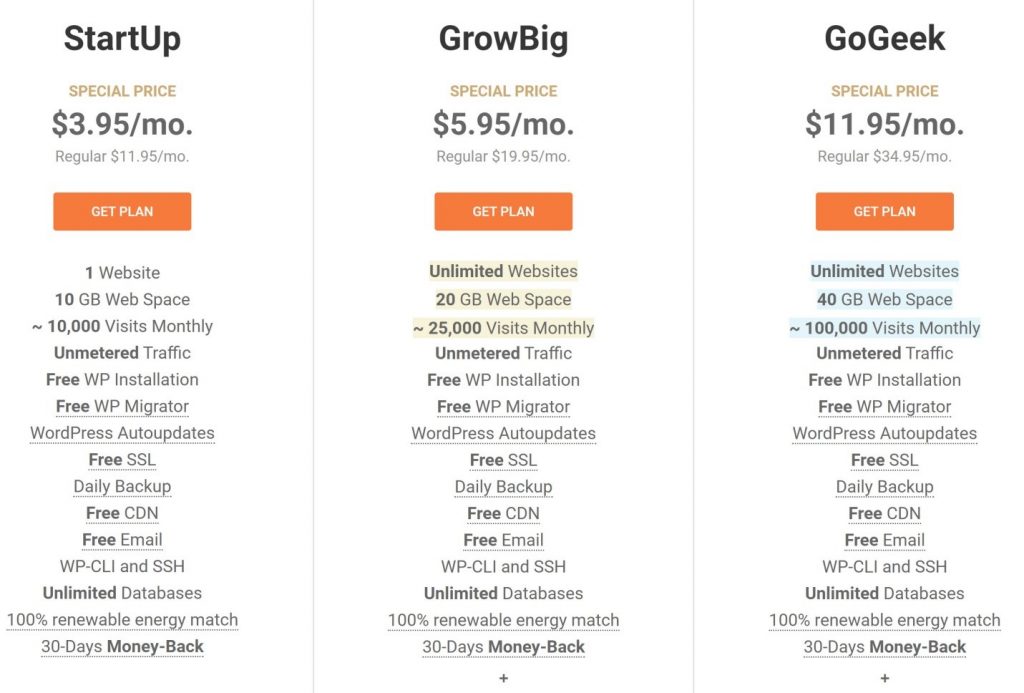
Task: Open GoGeek 100% renewable energy match link
Action: coord(884,620)
